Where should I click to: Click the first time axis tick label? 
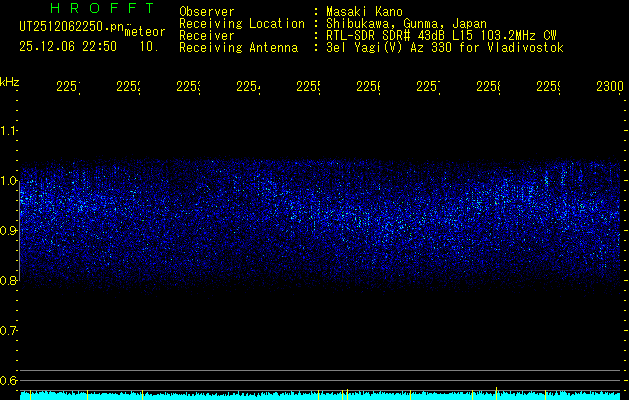pos(68,88)
